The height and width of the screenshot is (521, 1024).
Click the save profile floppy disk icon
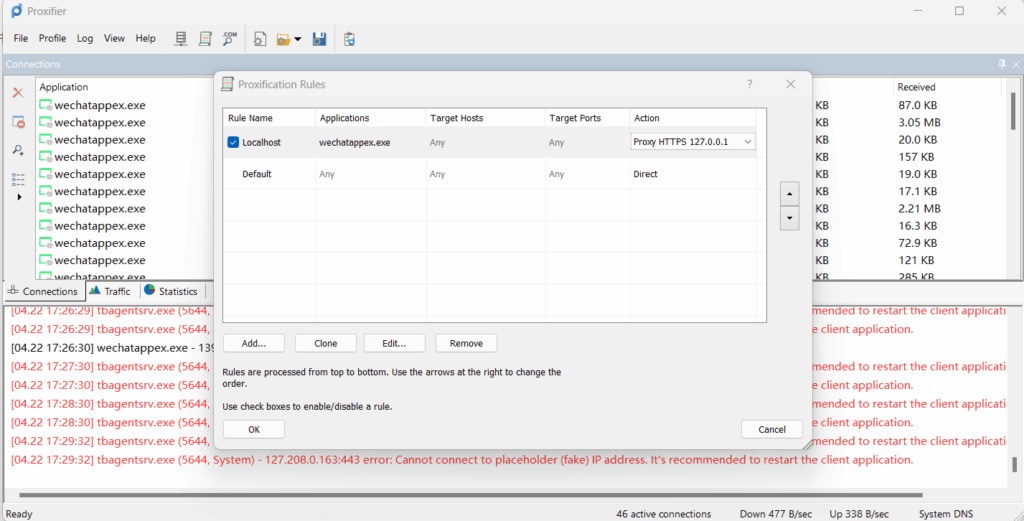pos(320,40)
